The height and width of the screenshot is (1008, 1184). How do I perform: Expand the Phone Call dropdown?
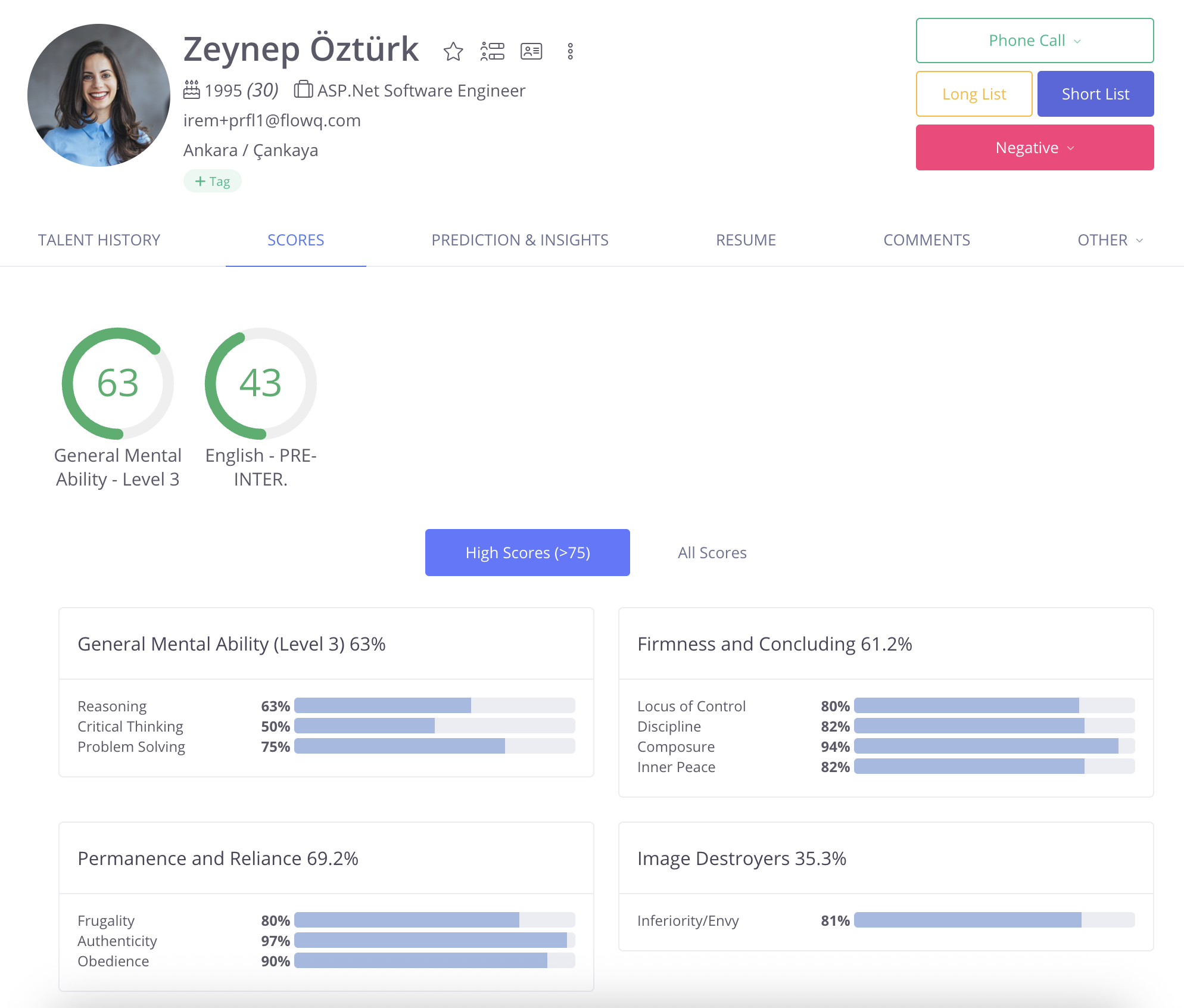[x=1035, y=41]
